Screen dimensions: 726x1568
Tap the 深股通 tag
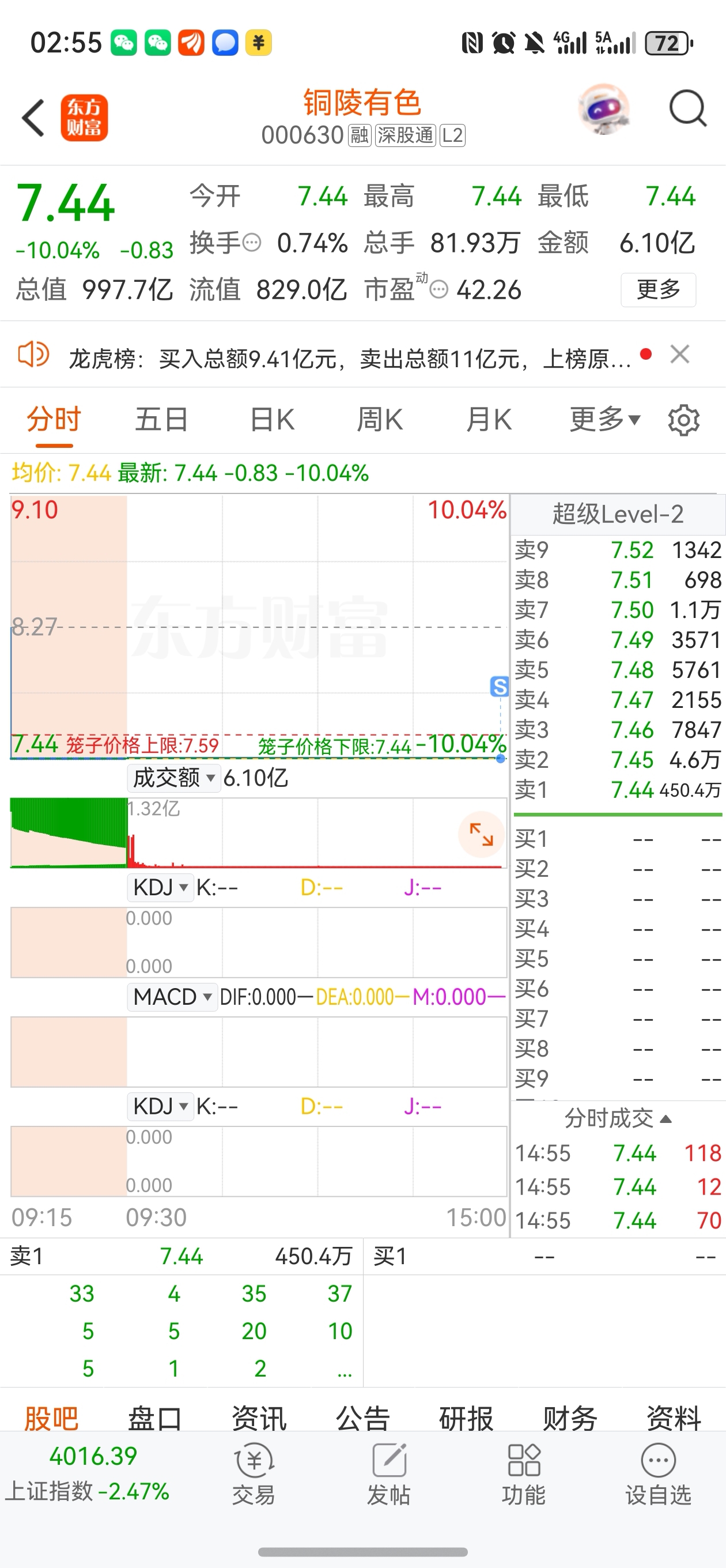[404, 135]
